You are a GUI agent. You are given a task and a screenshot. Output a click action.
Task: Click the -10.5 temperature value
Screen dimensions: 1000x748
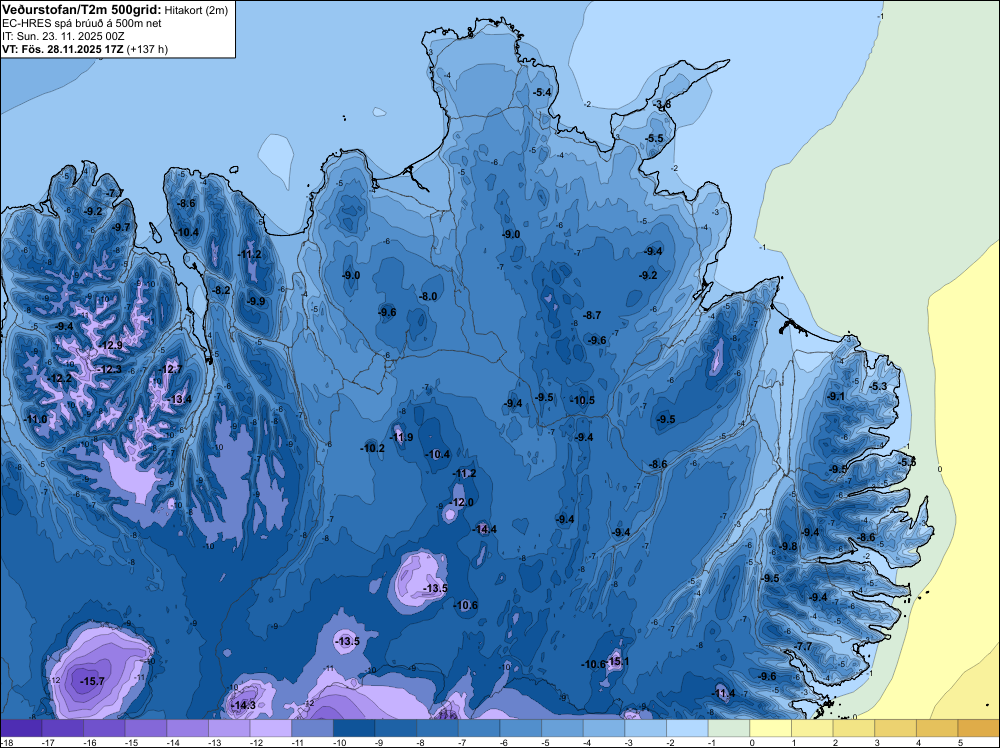click(582, 400)
